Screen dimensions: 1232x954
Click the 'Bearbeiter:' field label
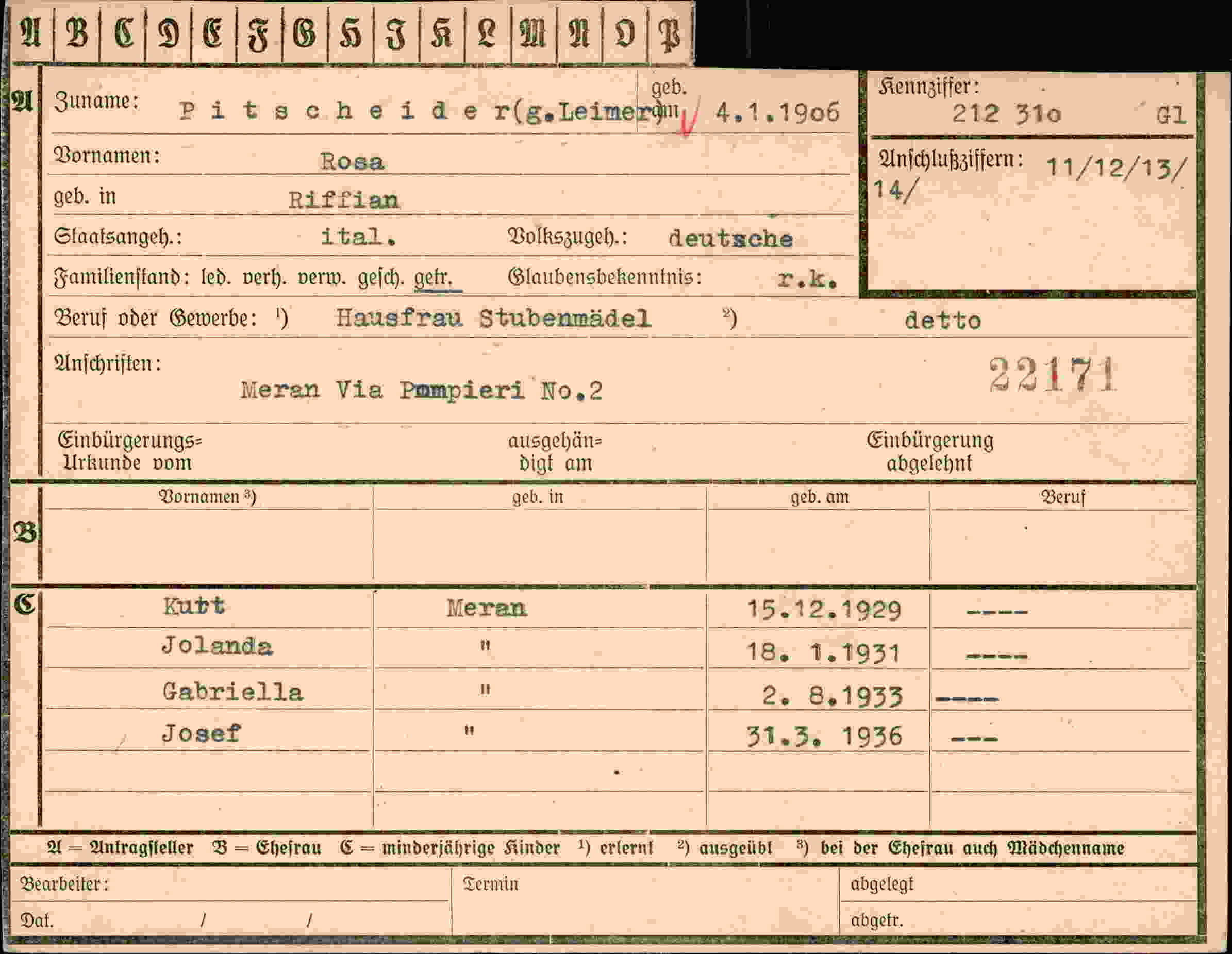click(64, 884)
